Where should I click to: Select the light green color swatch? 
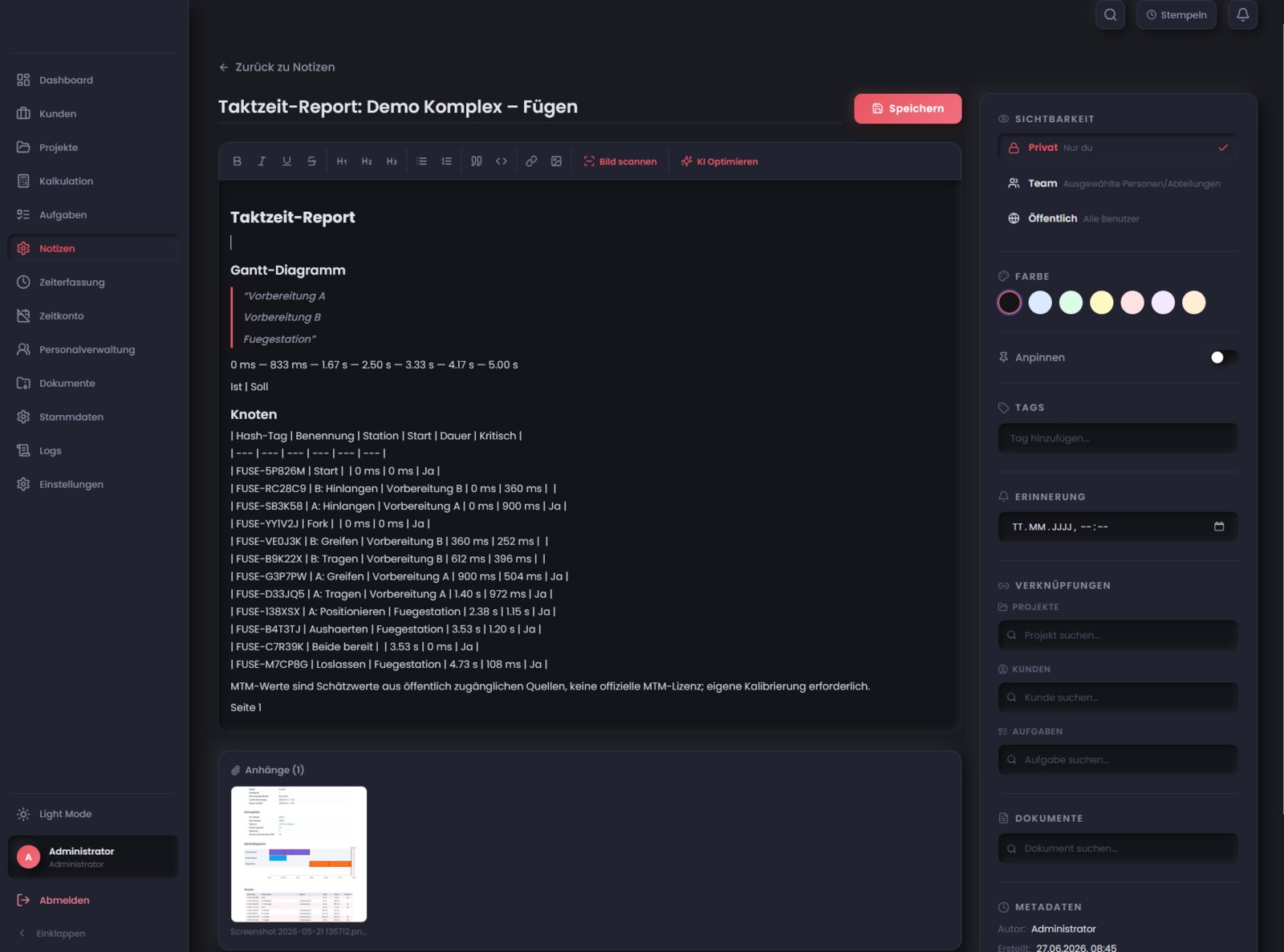coord(1071,303)
